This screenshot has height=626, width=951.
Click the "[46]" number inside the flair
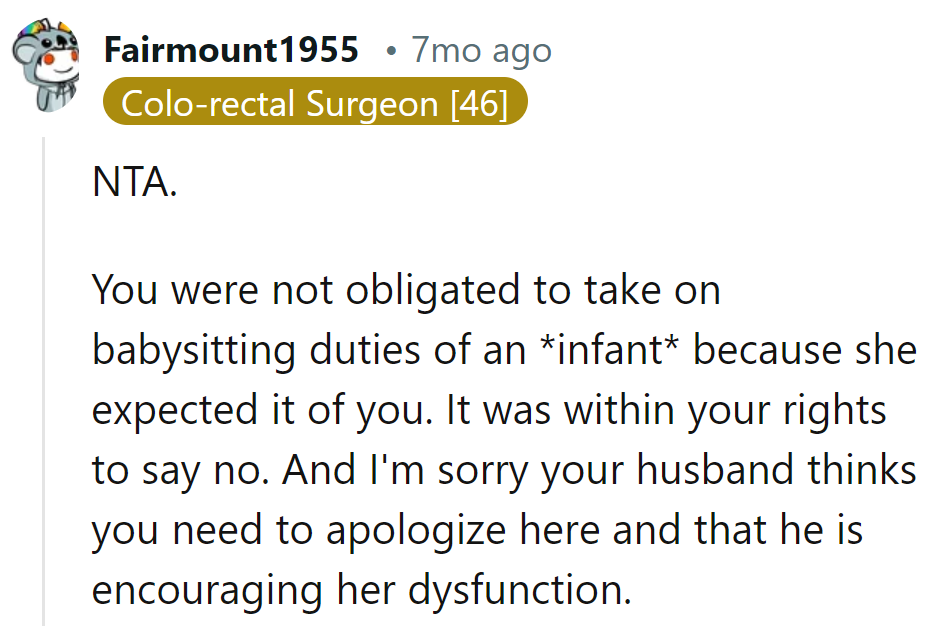pyautogui.click(x=480, y=103)
